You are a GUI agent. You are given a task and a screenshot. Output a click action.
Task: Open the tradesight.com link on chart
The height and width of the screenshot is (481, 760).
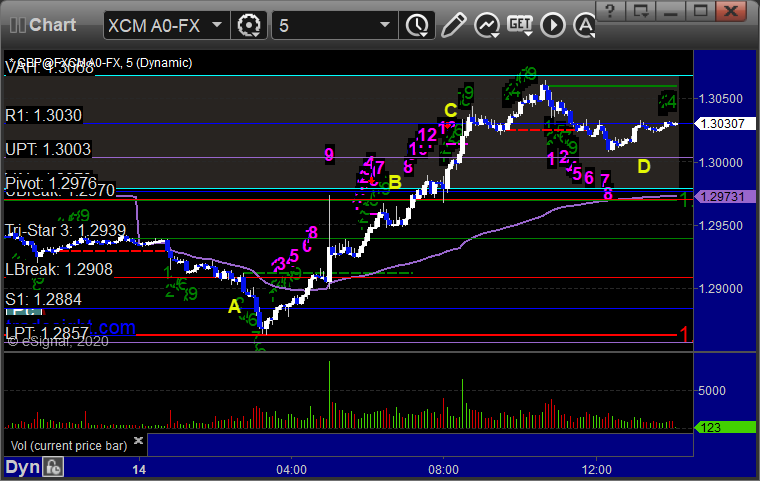point(71,325)
